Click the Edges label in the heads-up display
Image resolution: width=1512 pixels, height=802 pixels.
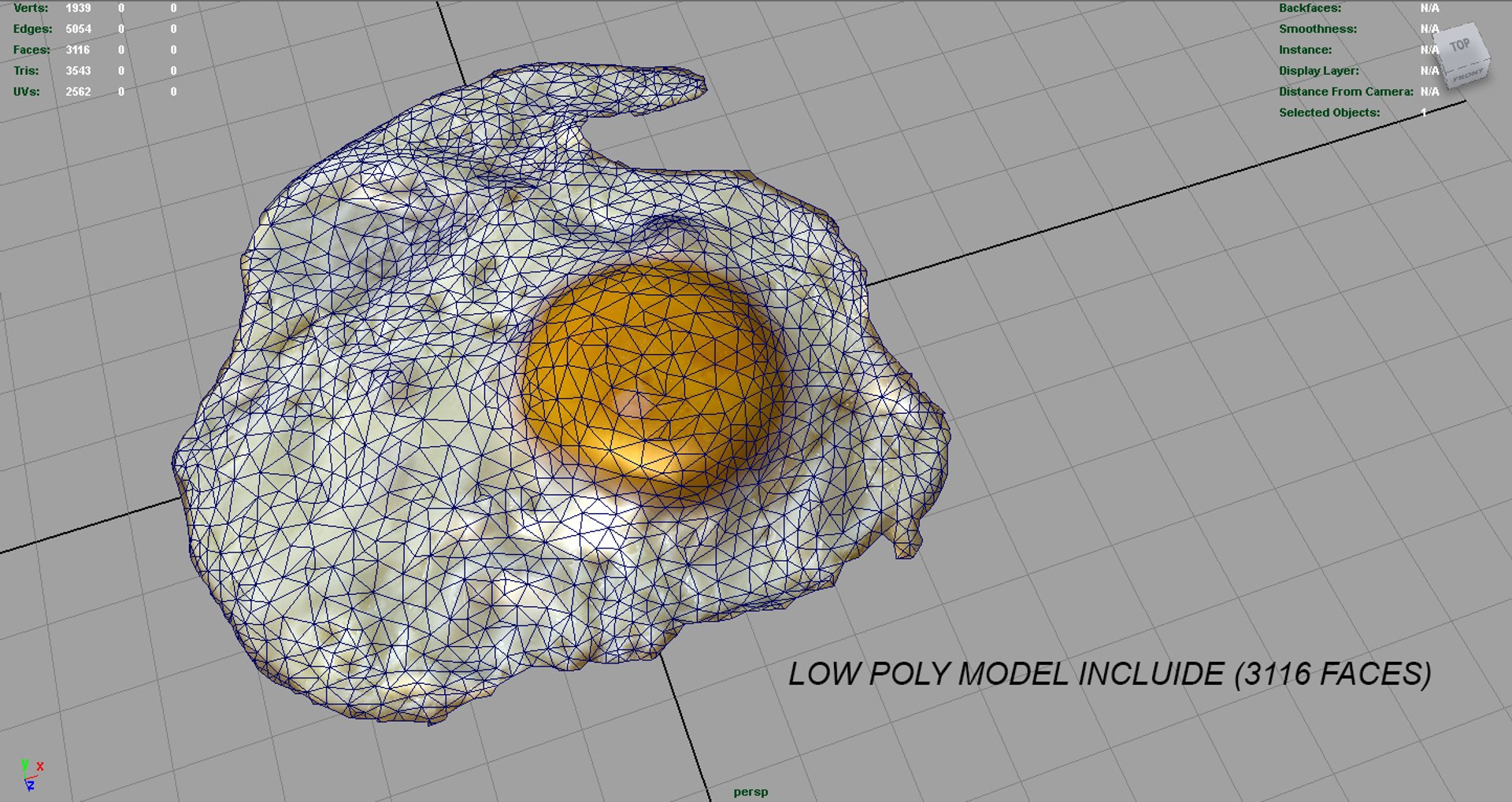[x=32, y=29]
